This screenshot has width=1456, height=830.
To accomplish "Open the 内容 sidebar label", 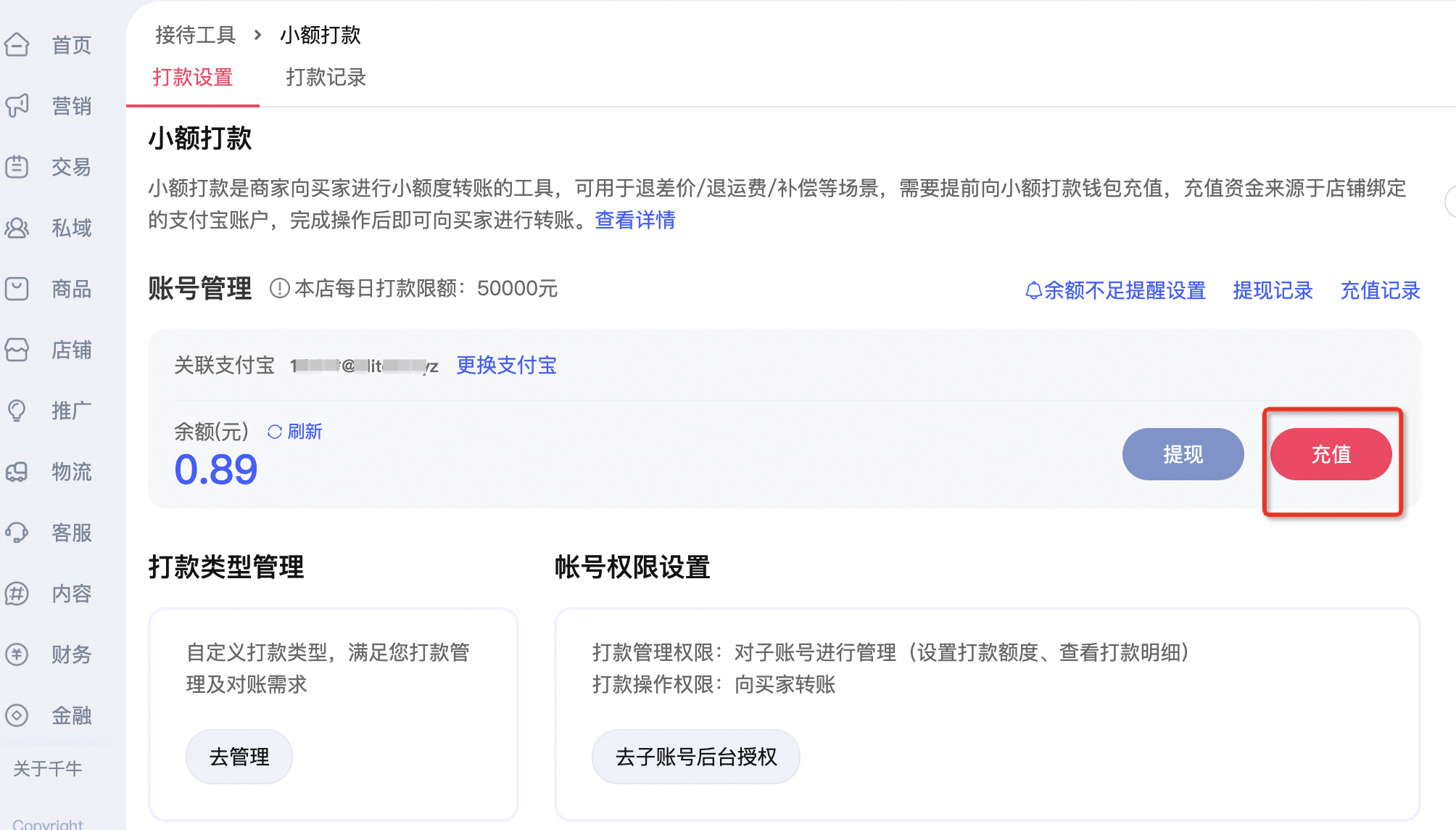I will [x=72, y=593].
